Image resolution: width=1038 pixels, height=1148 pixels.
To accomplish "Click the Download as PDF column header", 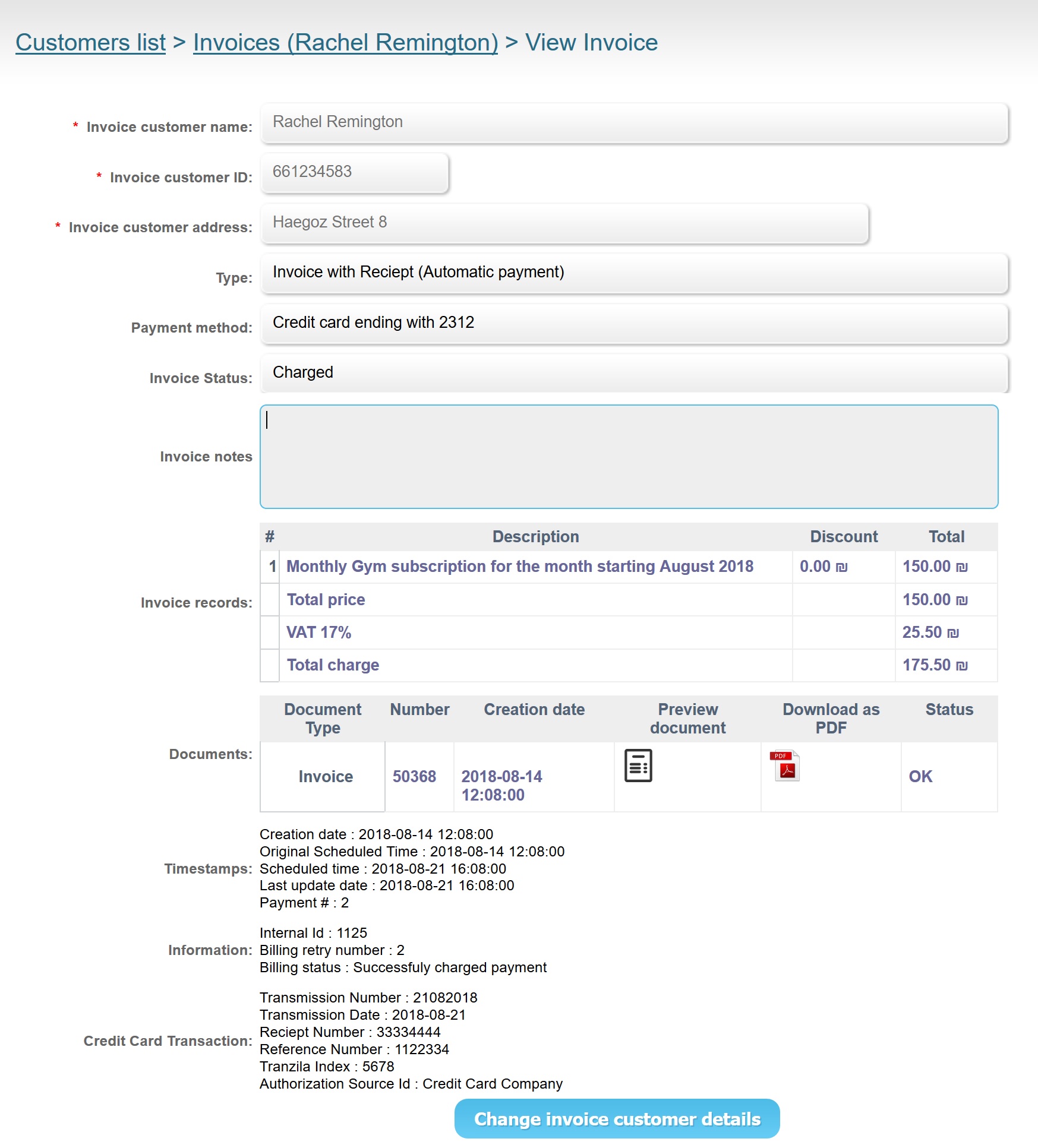I will [x=831, y=719].
